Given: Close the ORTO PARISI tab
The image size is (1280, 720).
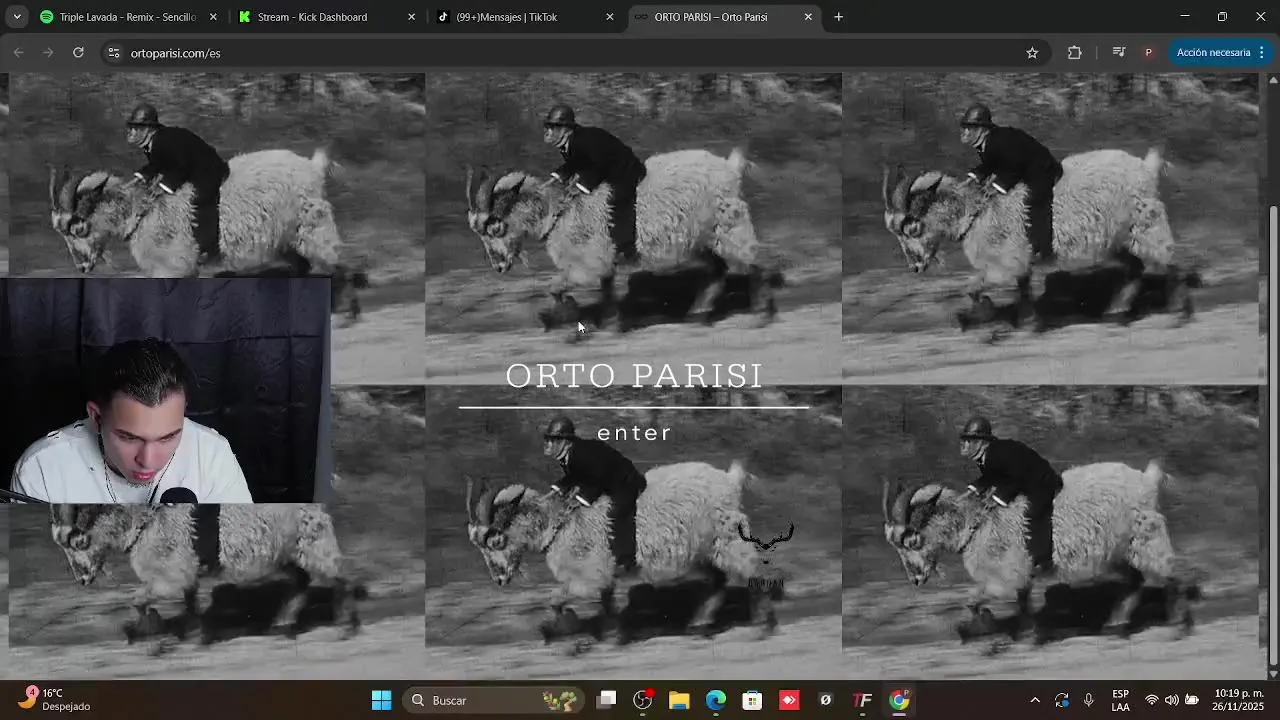Looking at the screenshot, I should pos(808,17).
